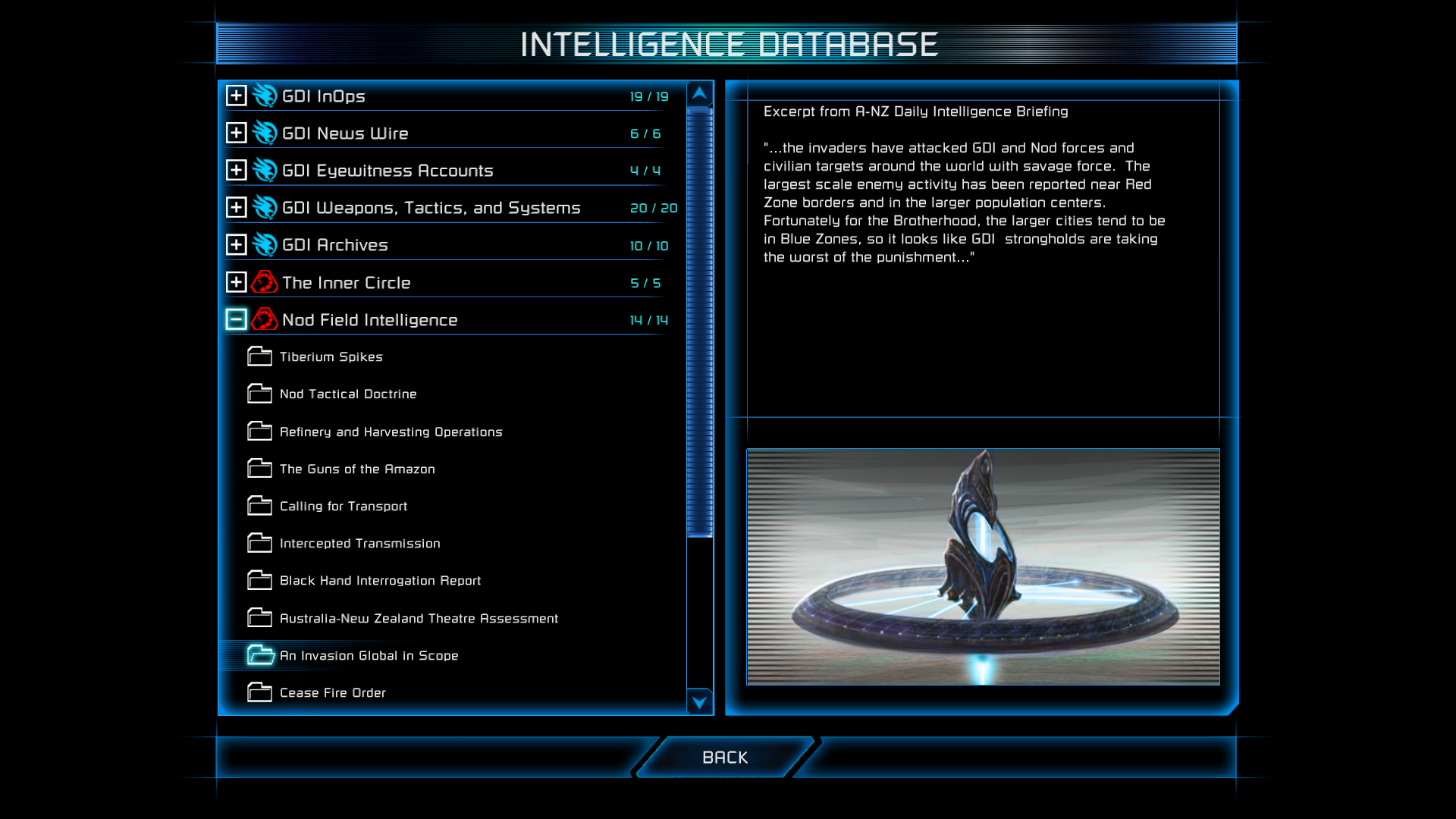Click GDI eagle icon beside Weapons, Tactics

click(265, 207)
